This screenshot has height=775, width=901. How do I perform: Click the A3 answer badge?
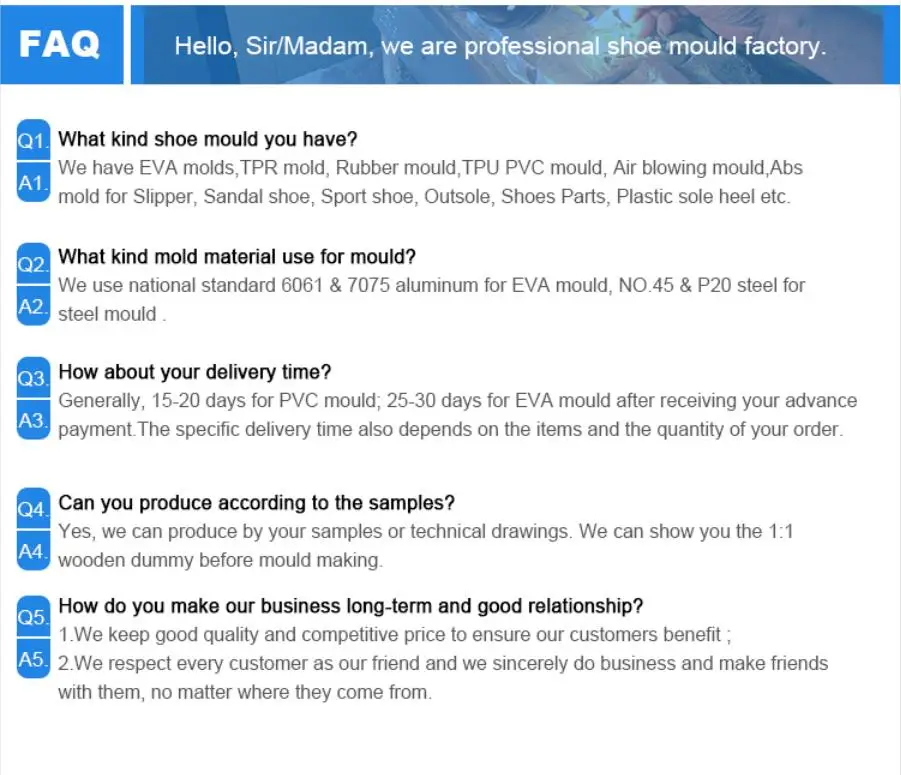(x=33, y=420)
